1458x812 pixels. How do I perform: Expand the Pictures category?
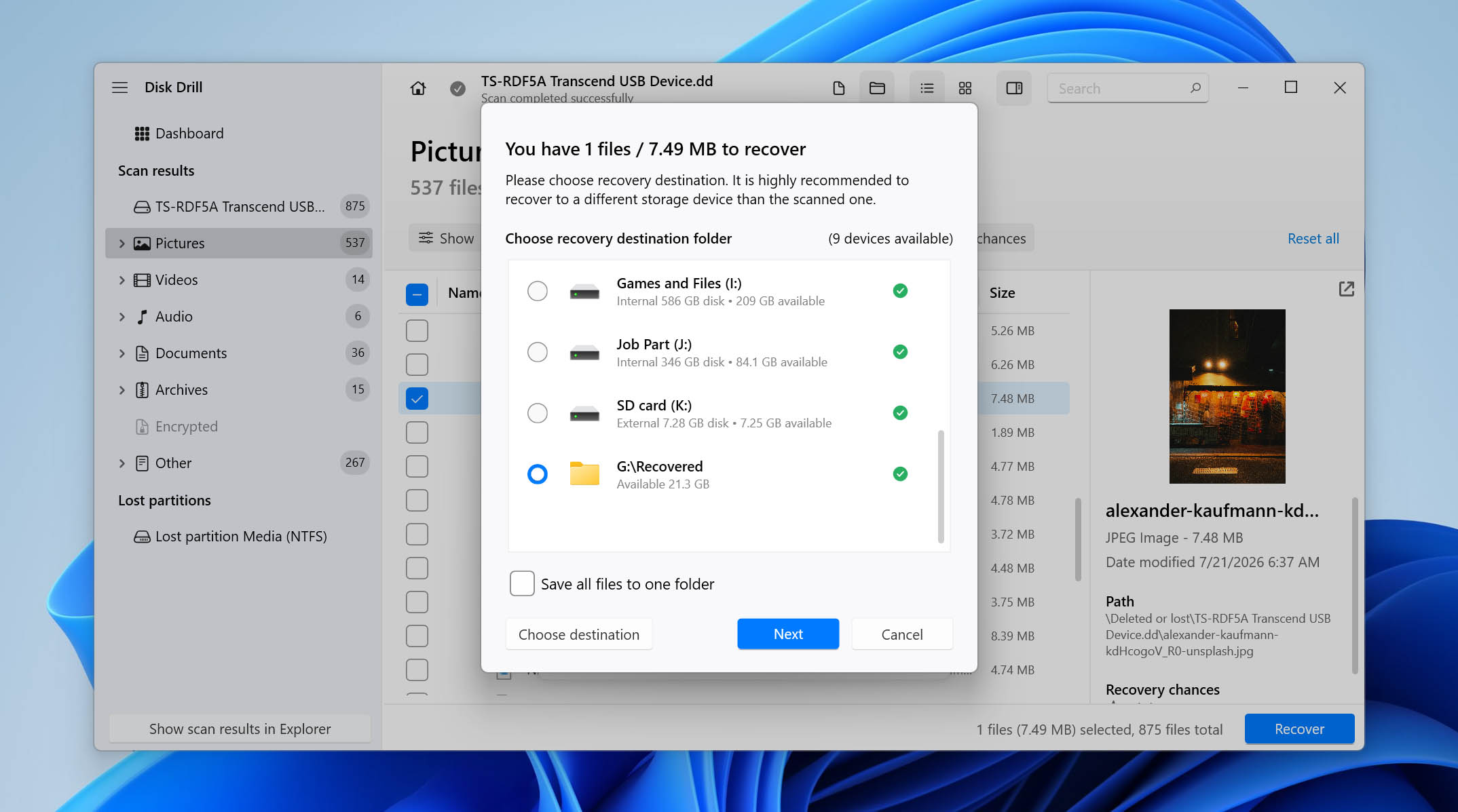click(x=122, y=244)
